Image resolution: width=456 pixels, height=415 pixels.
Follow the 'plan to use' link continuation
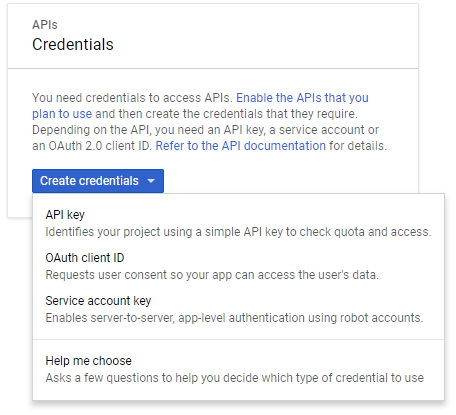62,114
